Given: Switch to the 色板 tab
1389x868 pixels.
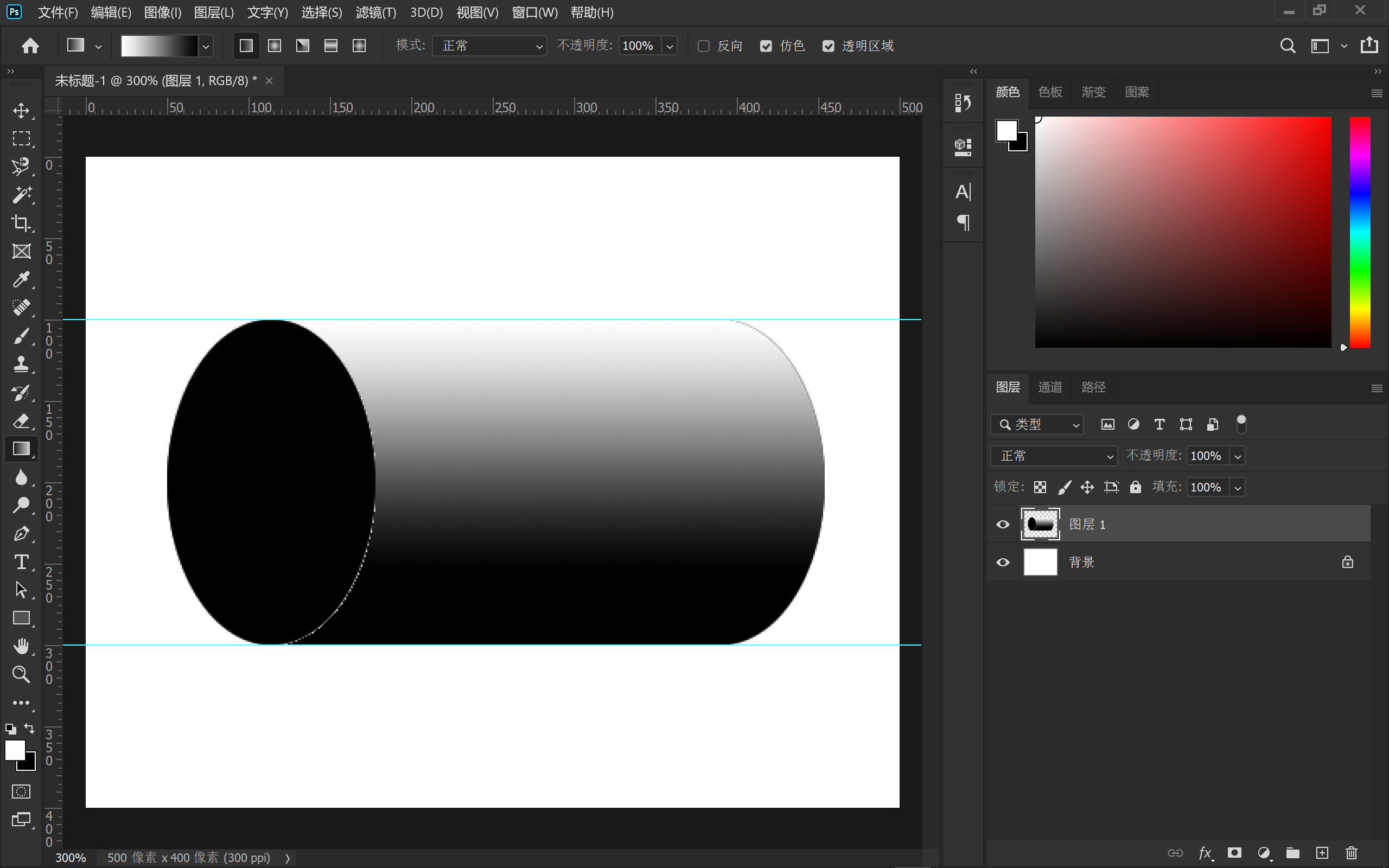Looking at the screenshot, I should pyautogui.click(x=1050, y=92).
